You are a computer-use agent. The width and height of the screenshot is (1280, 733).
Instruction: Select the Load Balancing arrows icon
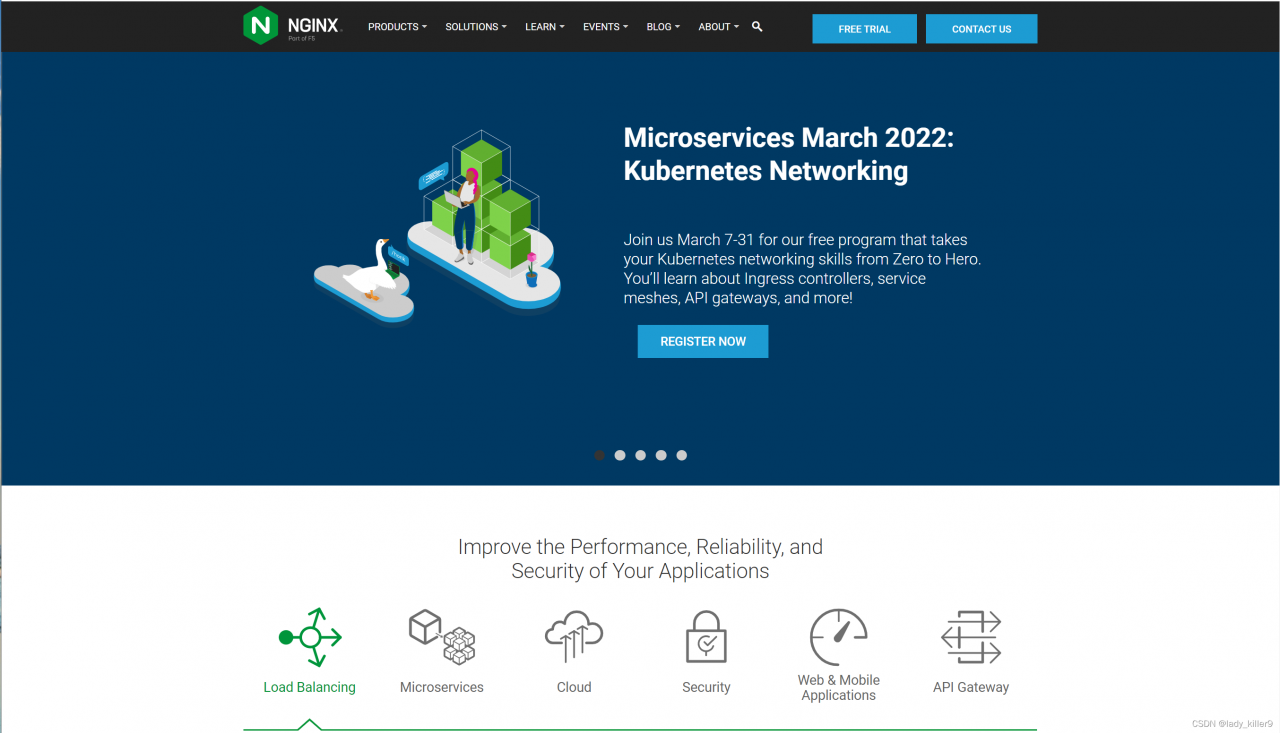tap(310, 637)
